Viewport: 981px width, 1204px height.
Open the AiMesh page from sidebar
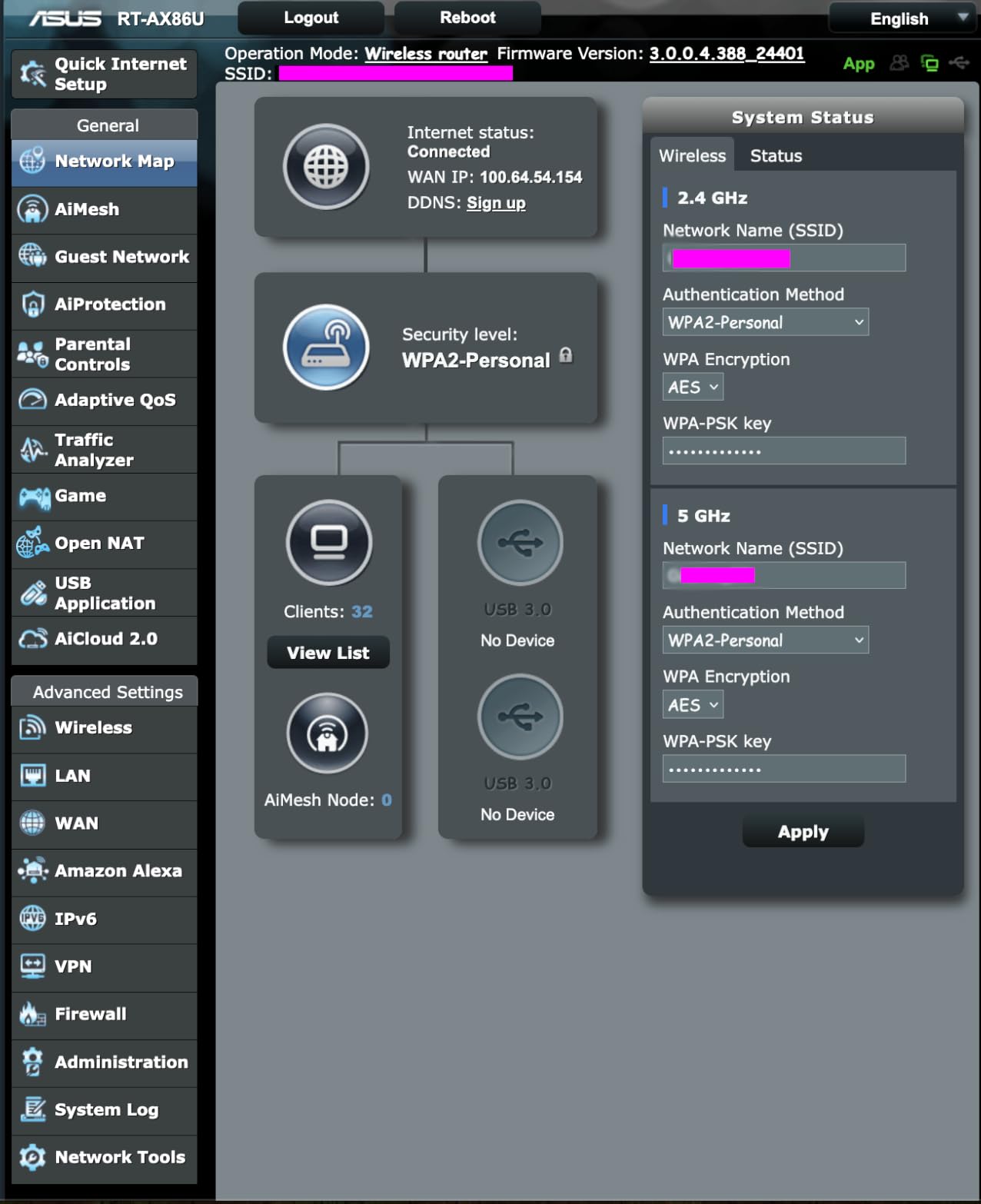pyautogui.click(x=105, y=210)
